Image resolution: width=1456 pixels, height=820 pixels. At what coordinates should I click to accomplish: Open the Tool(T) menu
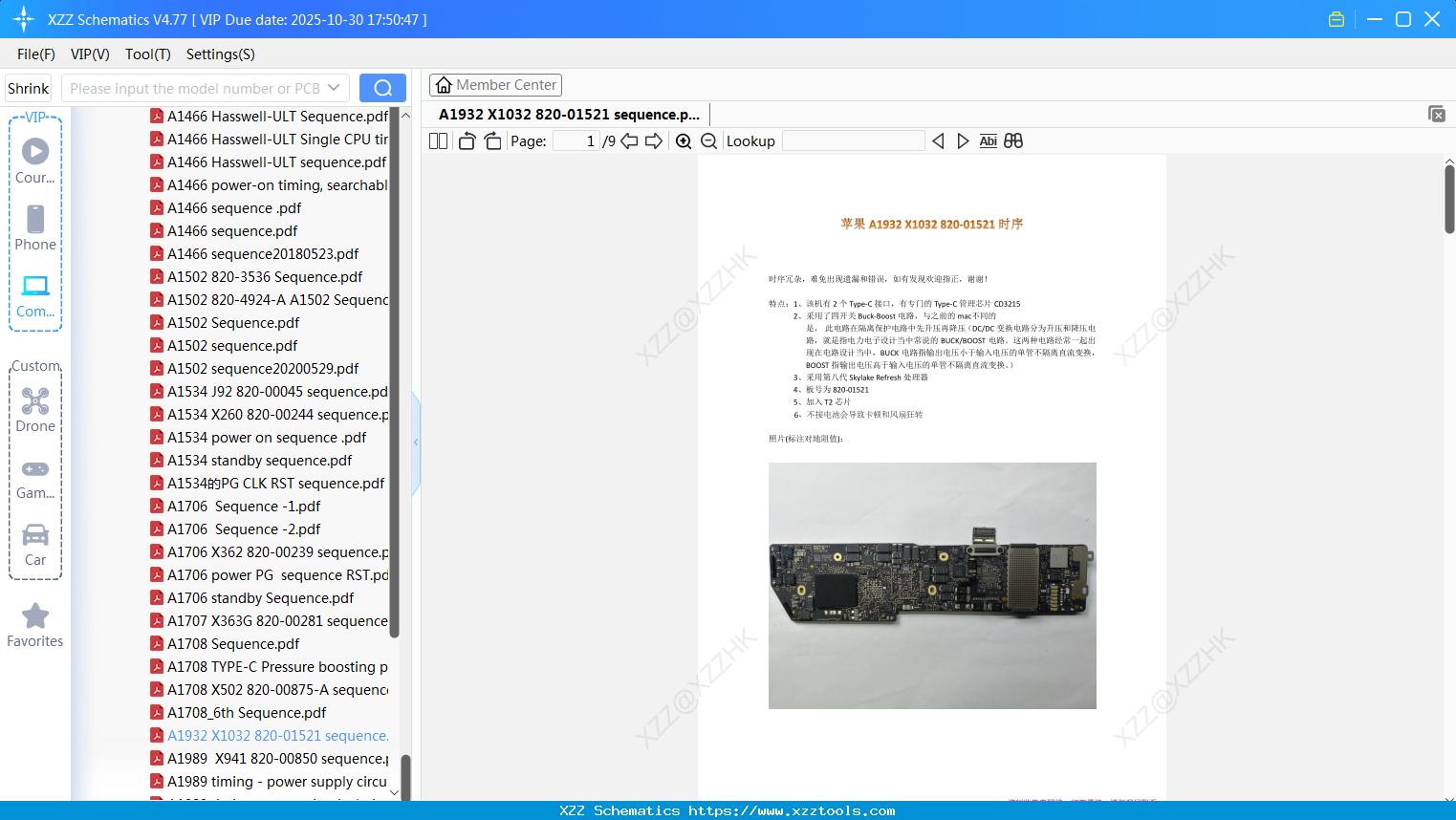(148, 54)
